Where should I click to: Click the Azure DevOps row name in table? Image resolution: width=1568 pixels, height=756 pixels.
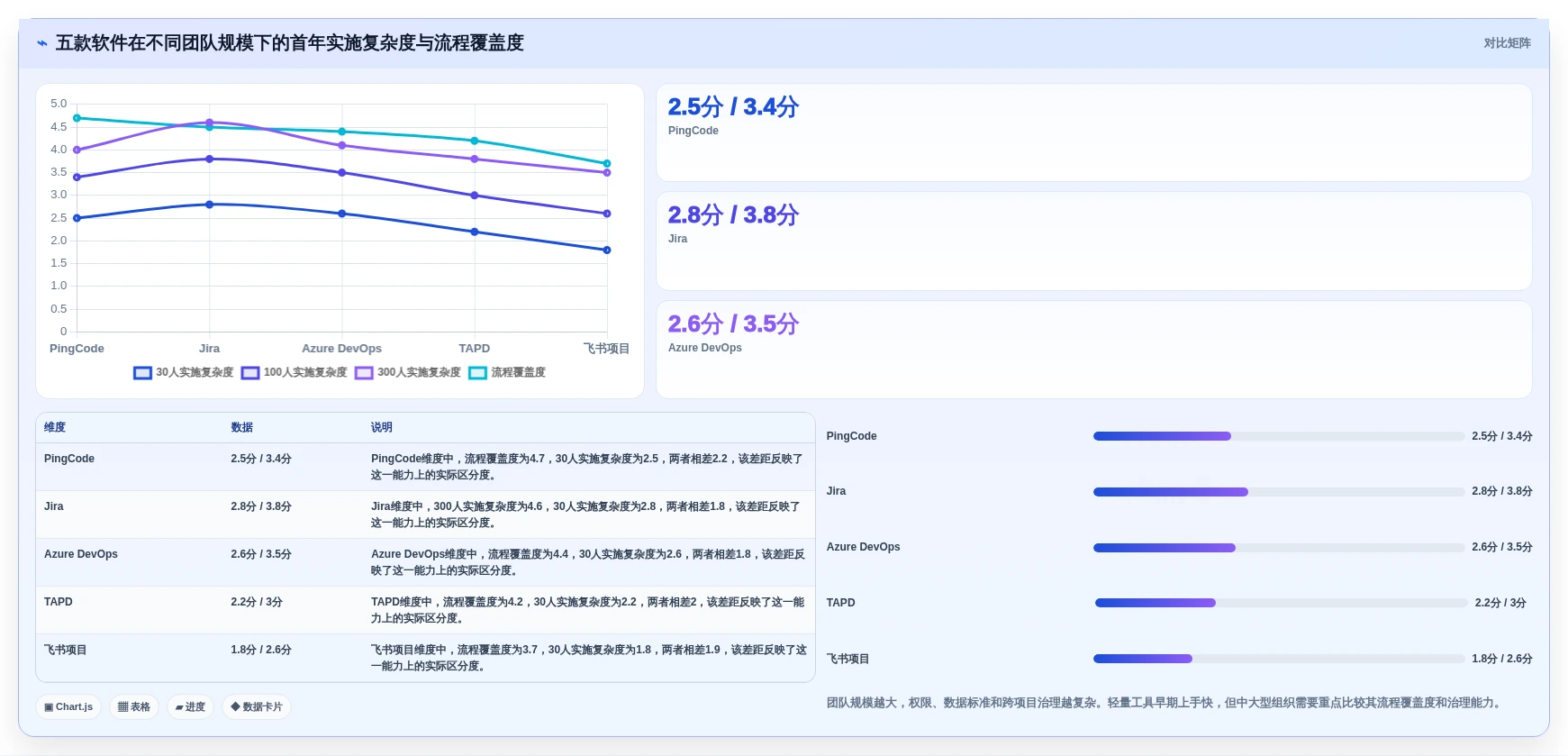(x=81, y=554)
